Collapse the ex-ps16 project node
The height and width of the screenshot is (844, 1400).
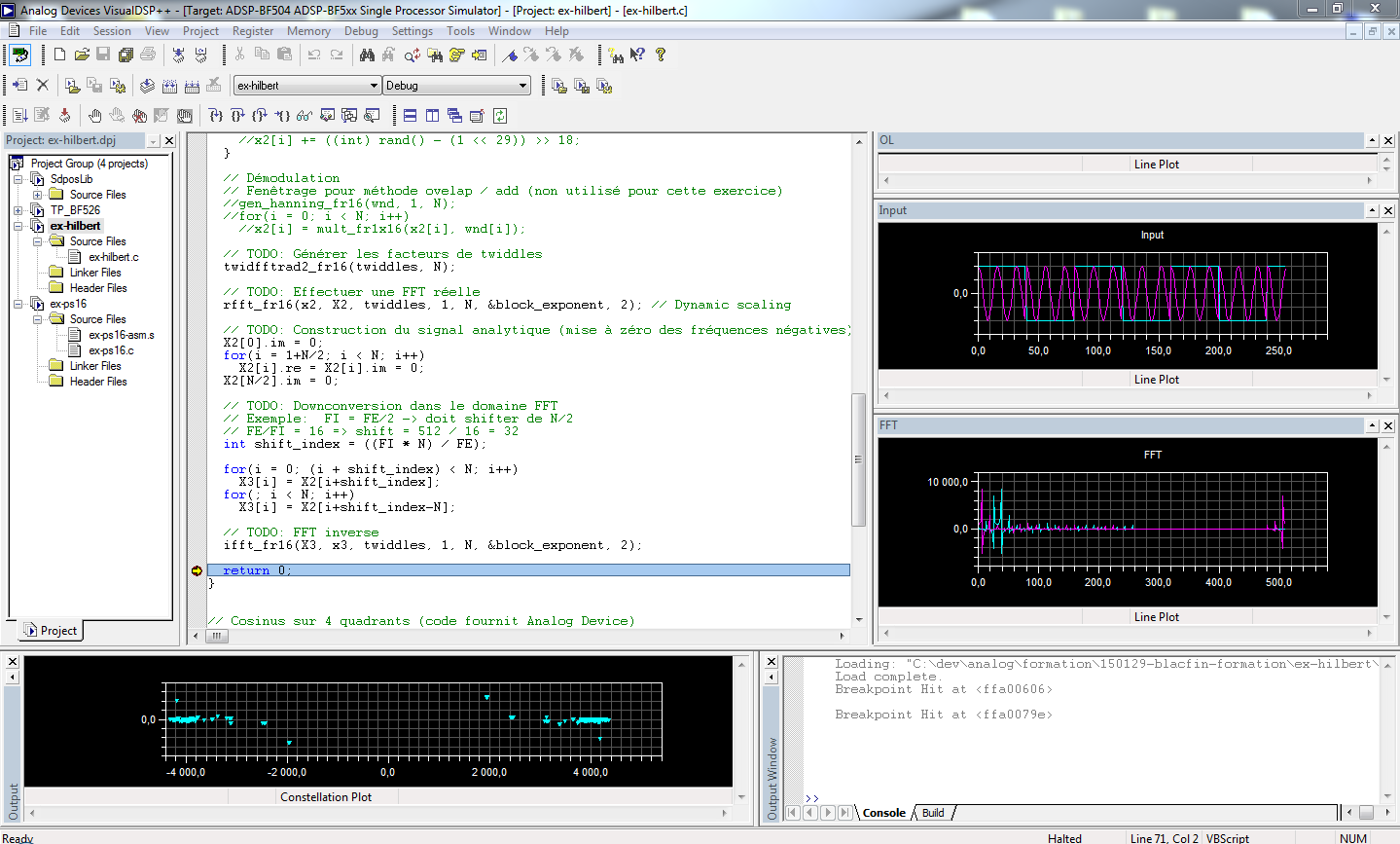point(18,304)
